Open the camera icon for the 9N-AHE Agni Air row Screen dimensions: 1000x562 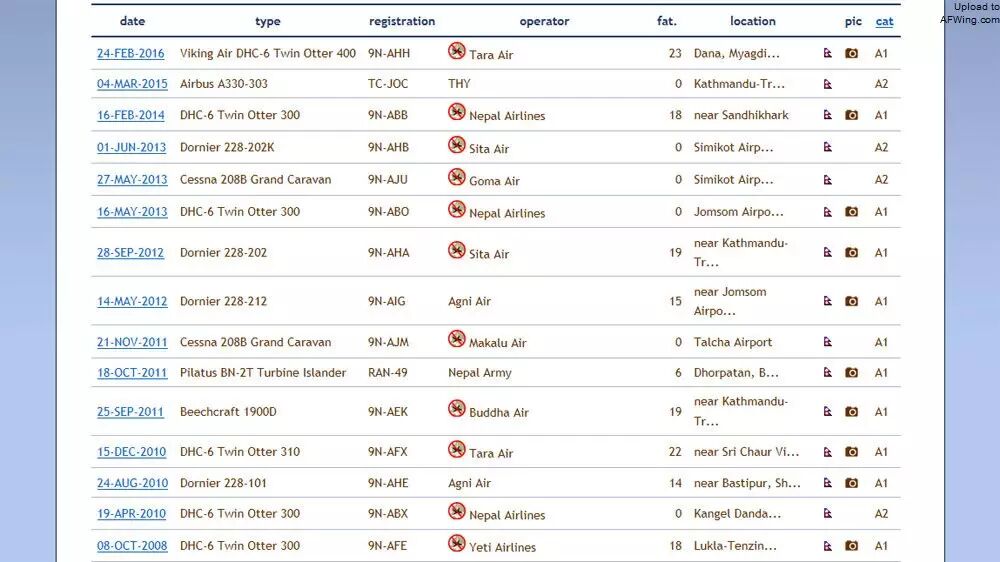click(851, 484)
